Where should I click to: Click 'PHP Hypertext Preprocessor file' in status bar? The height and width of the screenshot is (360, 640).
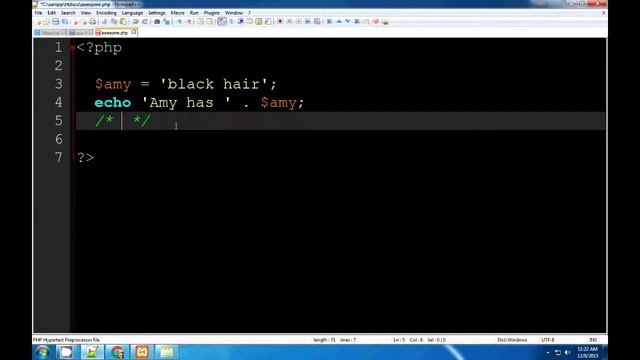(66, 340)
